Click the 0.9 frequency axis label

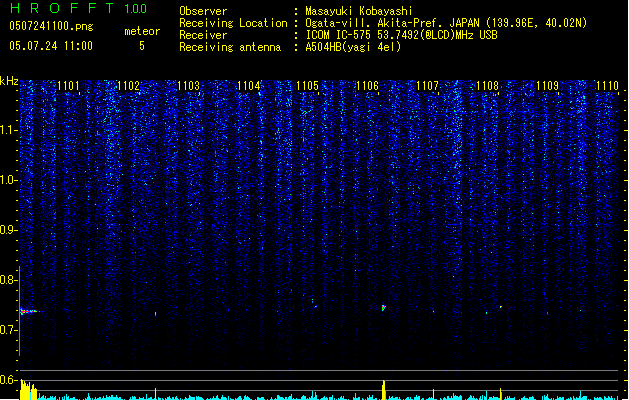(x=8, y=230)
